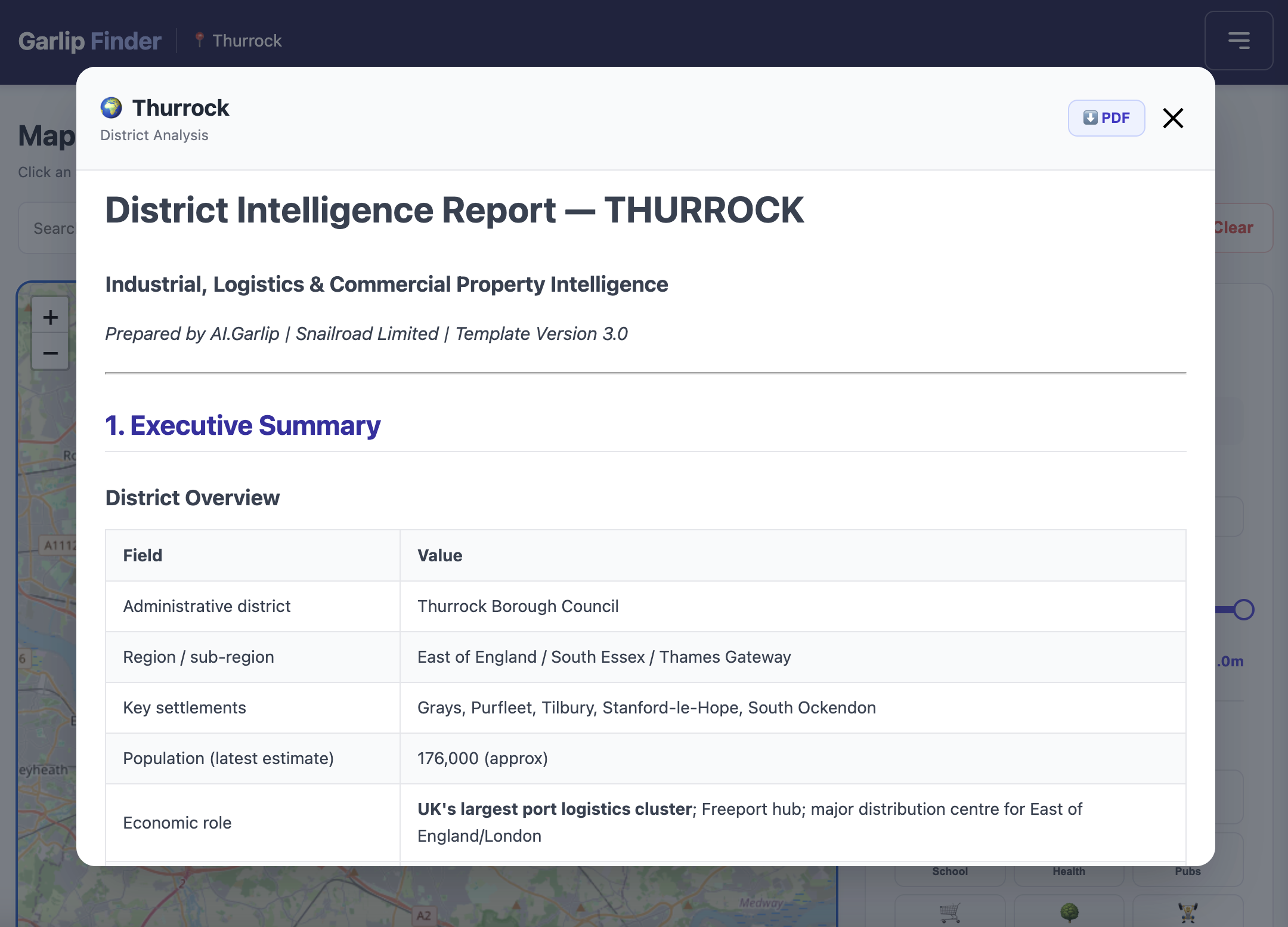Zoom out on the map
This screenshot has height=927, width=1288.
click(x=50, y=353)
